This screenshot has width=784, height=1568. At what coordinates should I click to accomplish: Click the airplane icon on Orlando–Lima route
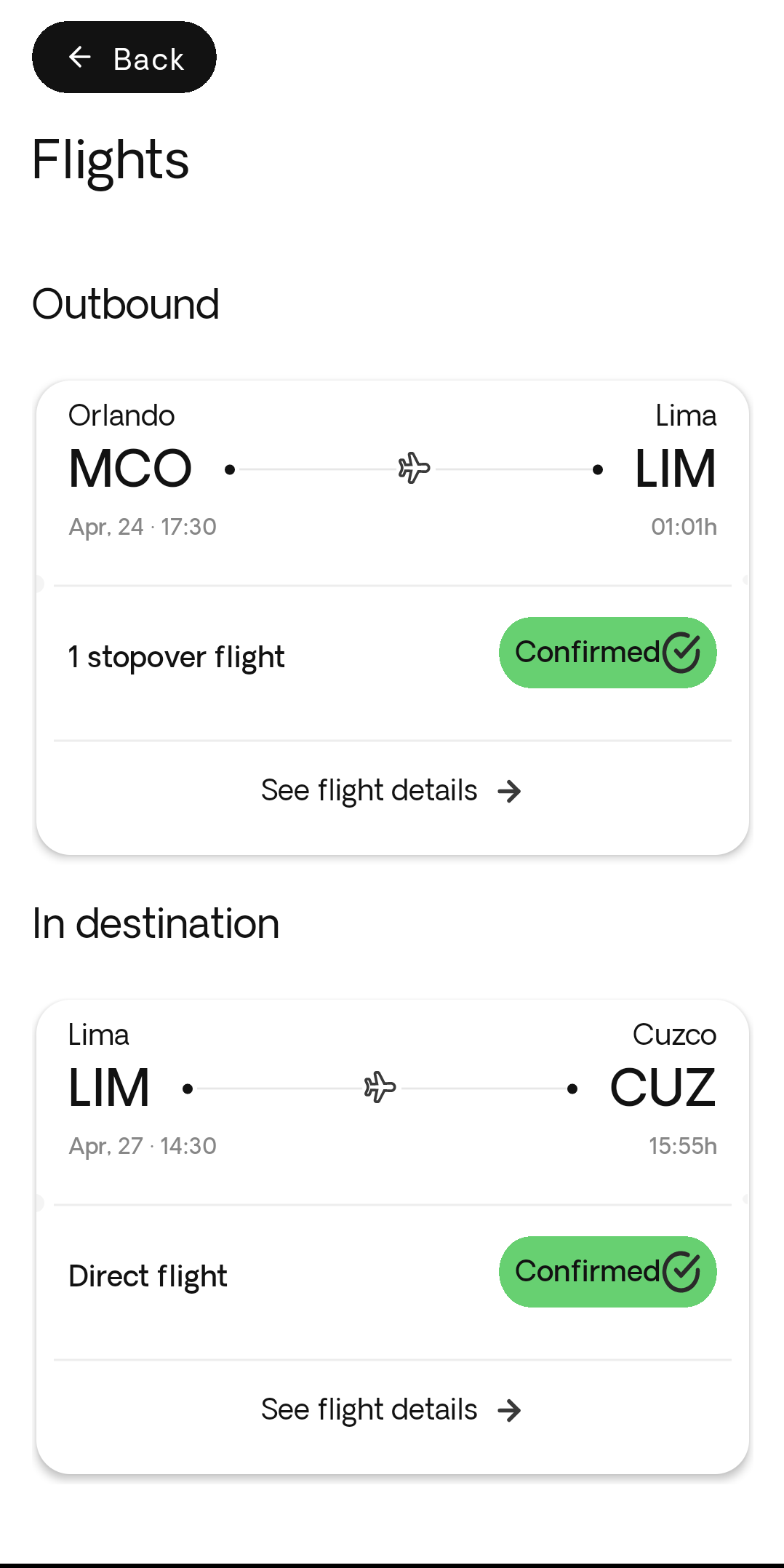[414, 468]
